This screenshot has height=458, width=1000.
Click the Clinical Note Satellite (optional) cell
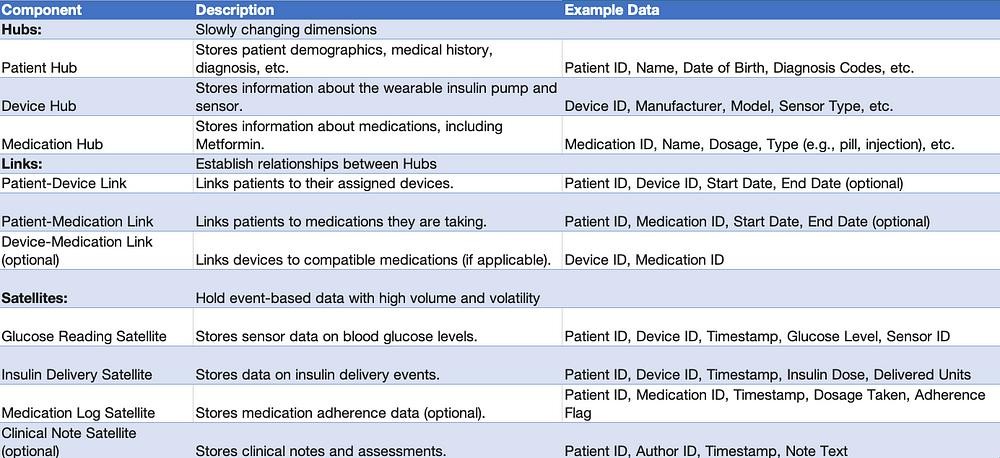tap(68, 441)
